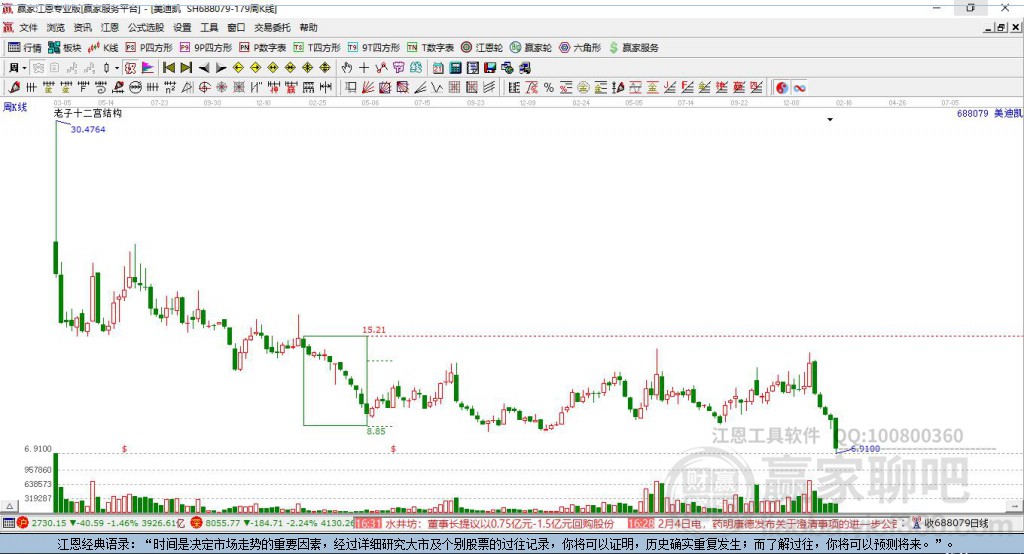Open the 药明康德 news headline in ticker
The width and height of the screenshot is (1024, 554).
pos(777,524)
